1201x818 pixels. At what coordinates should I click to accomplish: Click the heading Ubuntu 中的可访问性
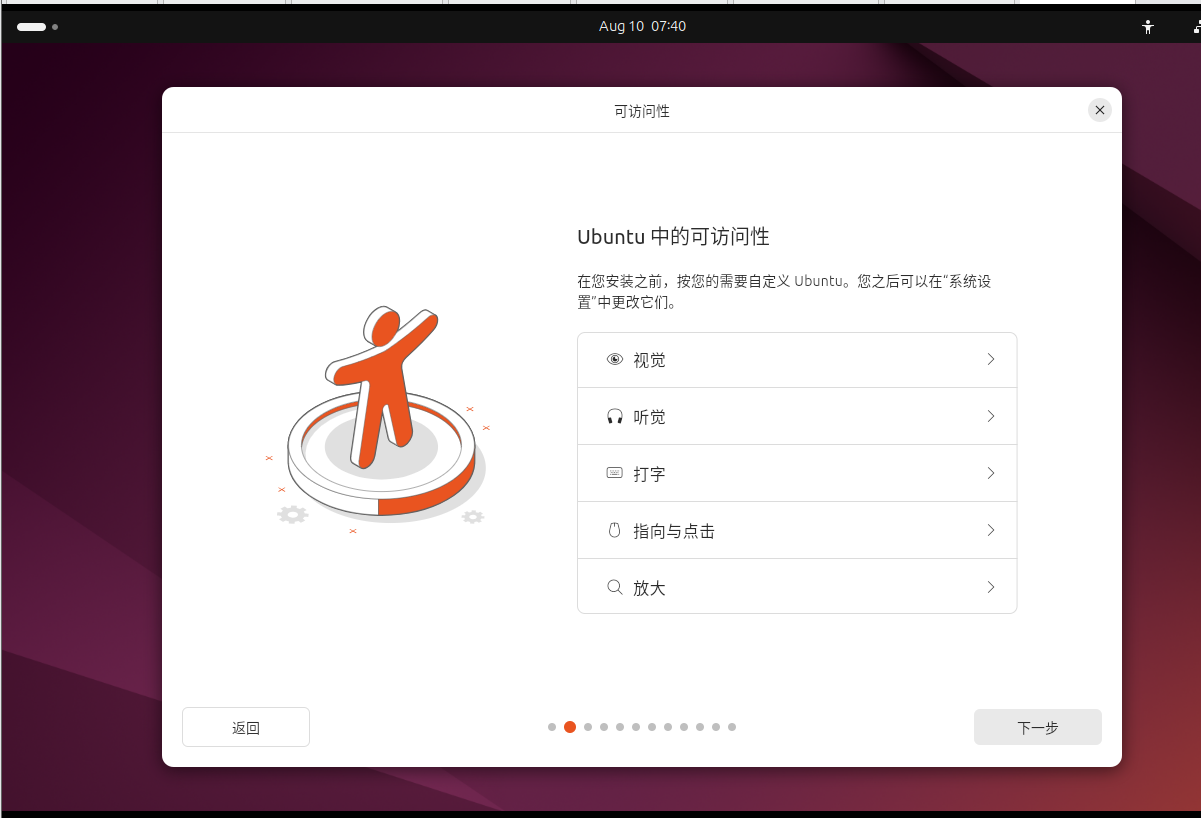(x=673, y=237)
